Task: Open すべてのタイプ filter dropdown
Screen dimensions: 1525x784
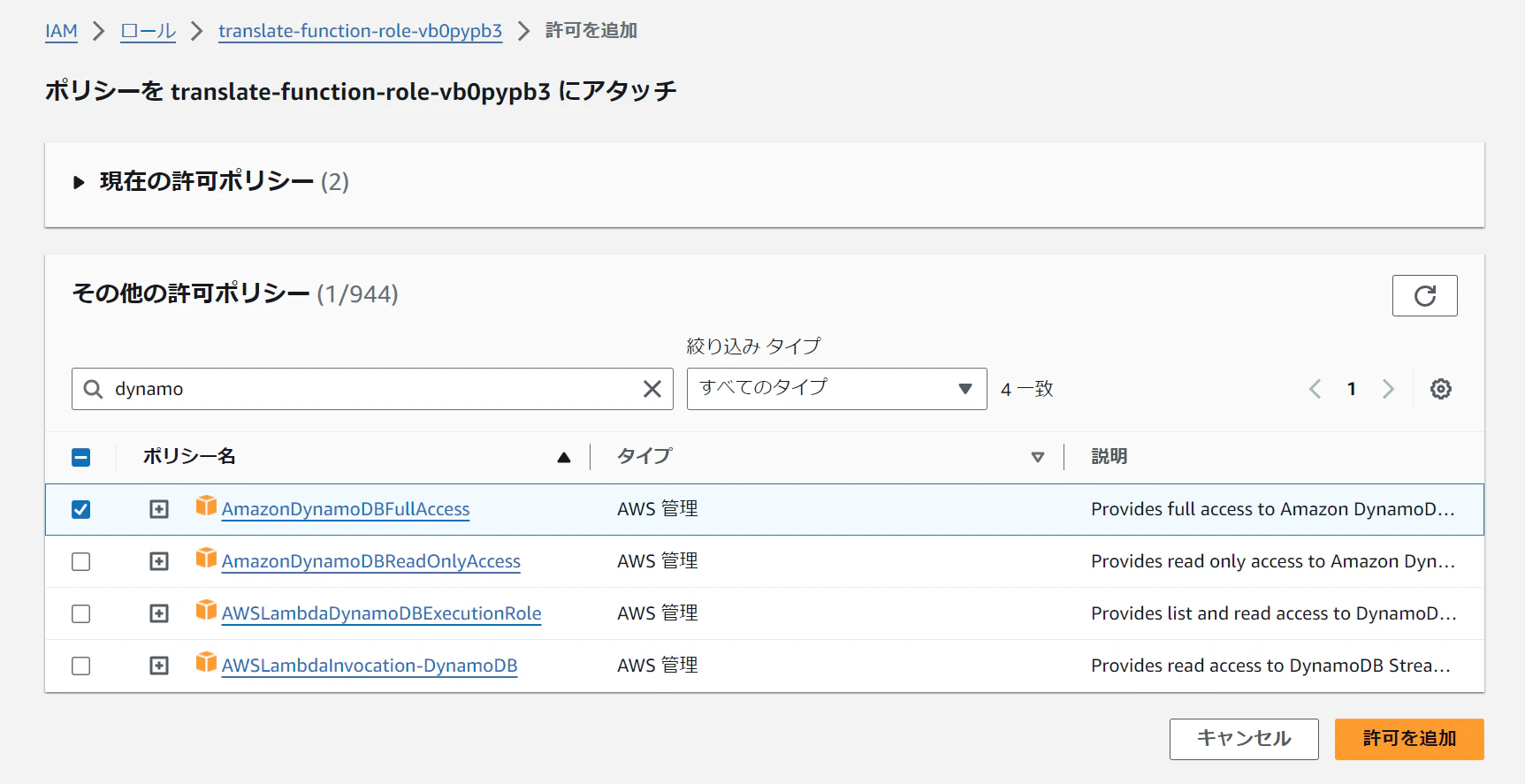Action: [836, 389]
